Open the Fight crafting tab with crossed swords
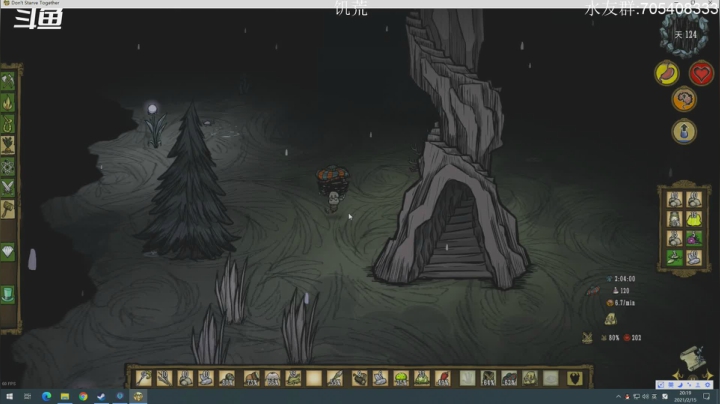The image size is (720, 404). click(8, 187)
